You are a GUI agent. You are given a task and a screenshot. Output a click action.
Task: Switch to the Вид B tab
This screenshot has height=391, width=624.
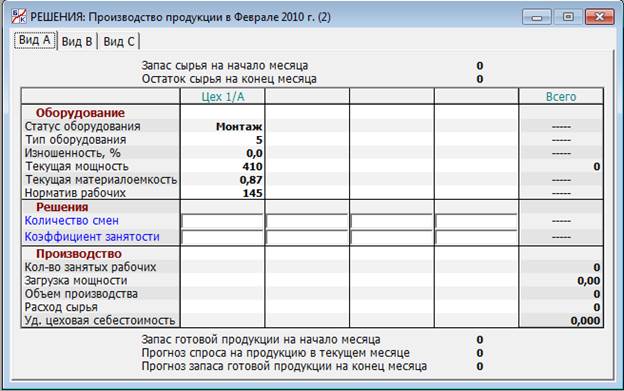click(77, 41)
